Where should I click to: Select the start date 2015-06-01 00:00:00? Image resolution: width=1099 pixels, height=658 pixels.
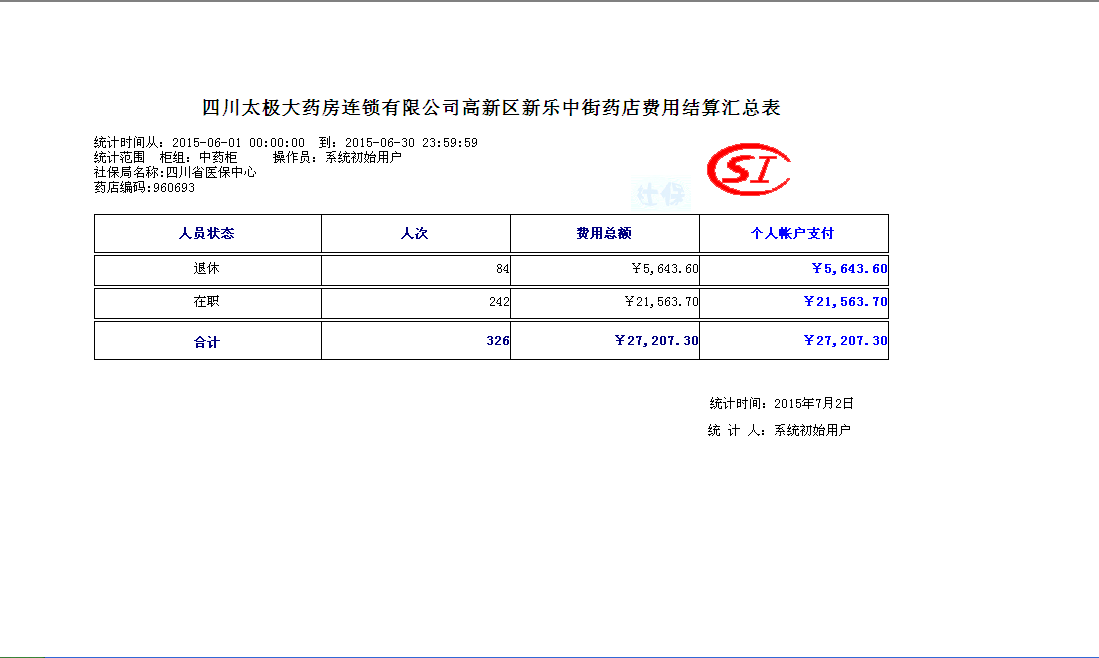(x=238, y=143)
